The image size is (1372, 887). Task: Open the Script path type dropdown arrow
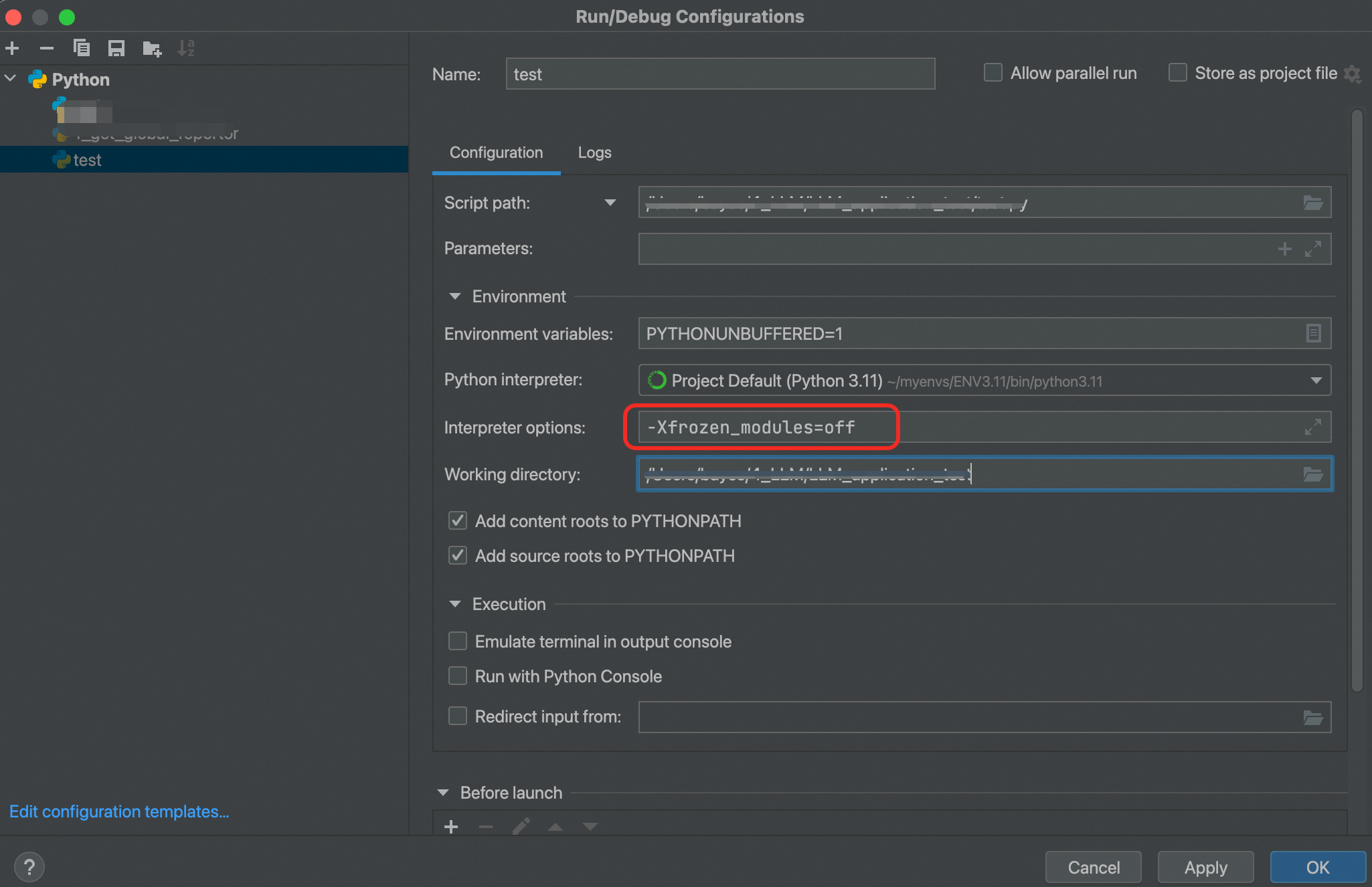click(610, 203)
